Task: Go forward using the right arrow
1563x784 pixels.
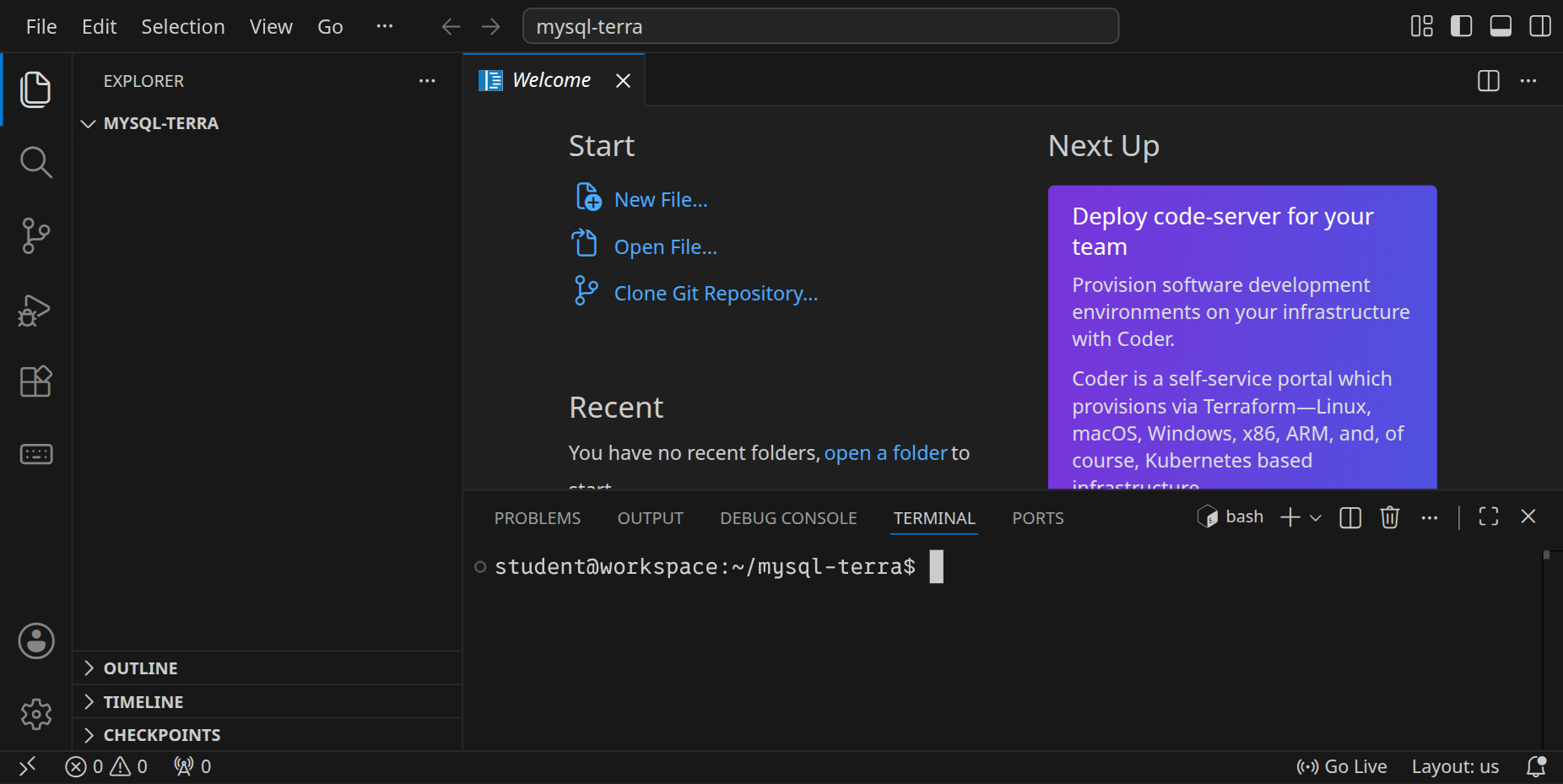Action: pyautogui.click(x=490, y=27)
